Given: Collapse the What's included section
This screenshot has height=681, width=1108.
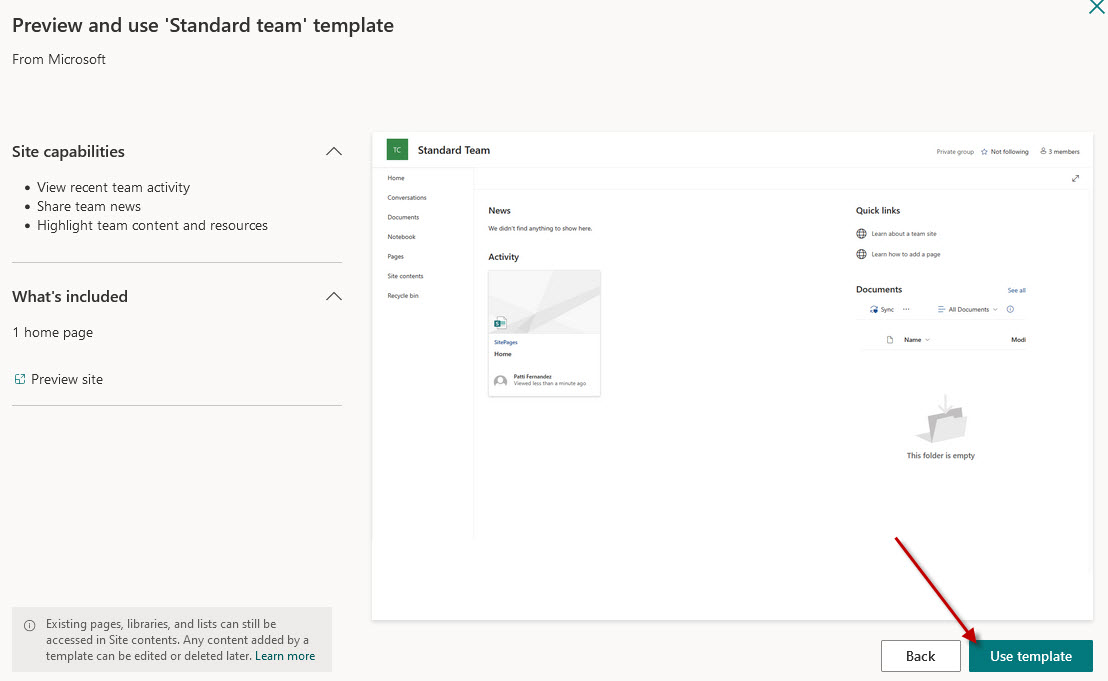Looking at the screenshot, I should click(x=334, y=296).
